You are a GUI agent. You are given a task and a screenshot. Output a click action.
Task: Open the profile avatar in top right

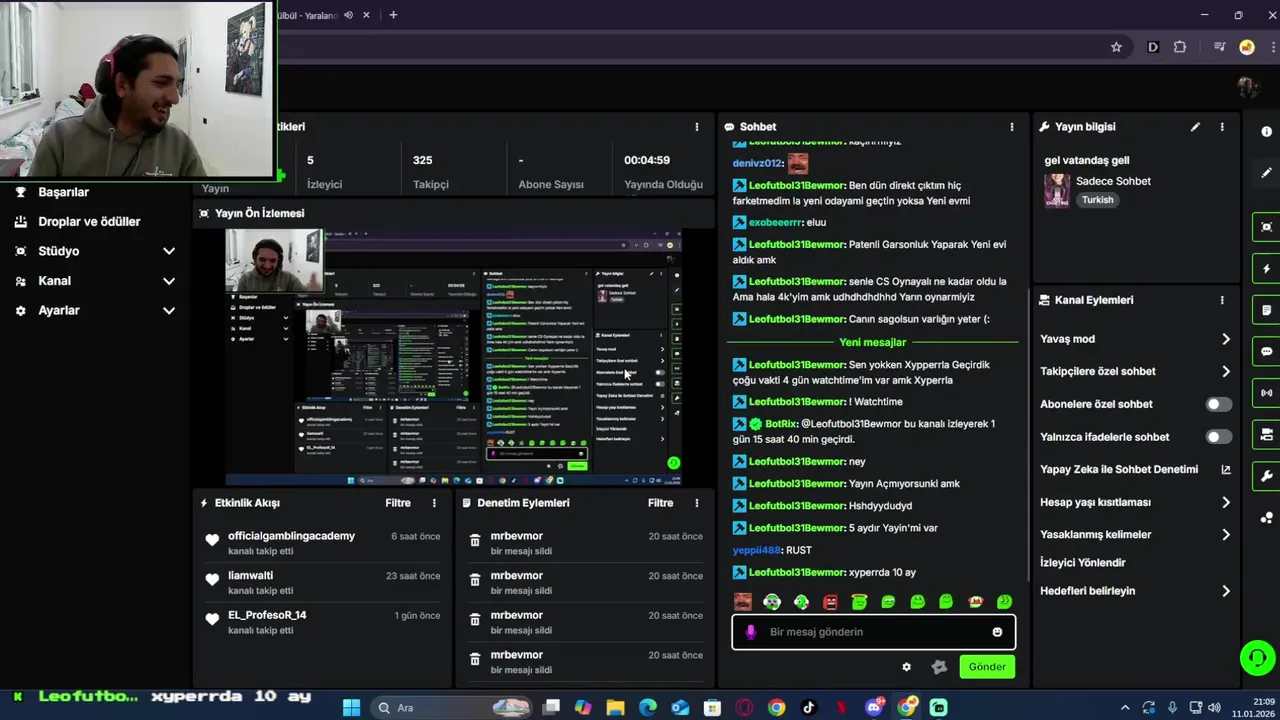1247,88
